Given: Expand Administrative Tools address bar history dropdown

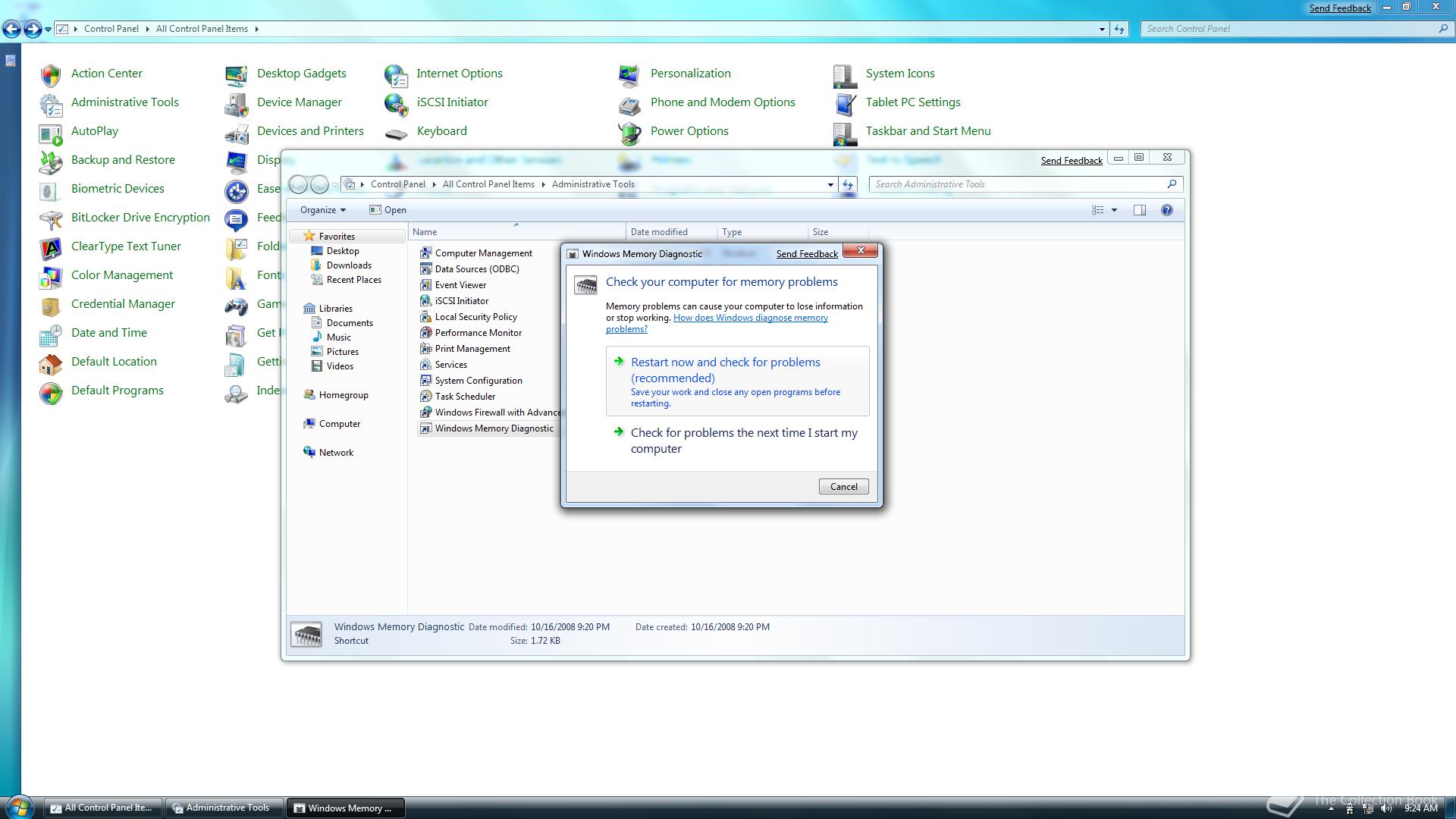Looking at the screenshot, I should (x=830, y=184).
